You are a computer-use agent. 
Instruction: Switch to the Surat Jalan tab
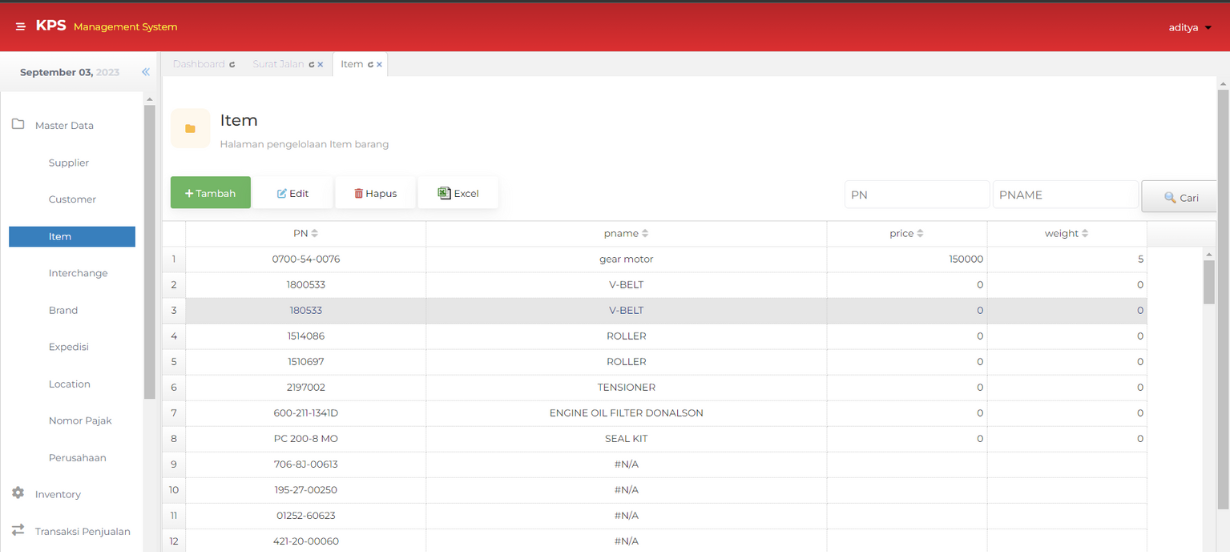pyautogui.click(x=277, y=64)
